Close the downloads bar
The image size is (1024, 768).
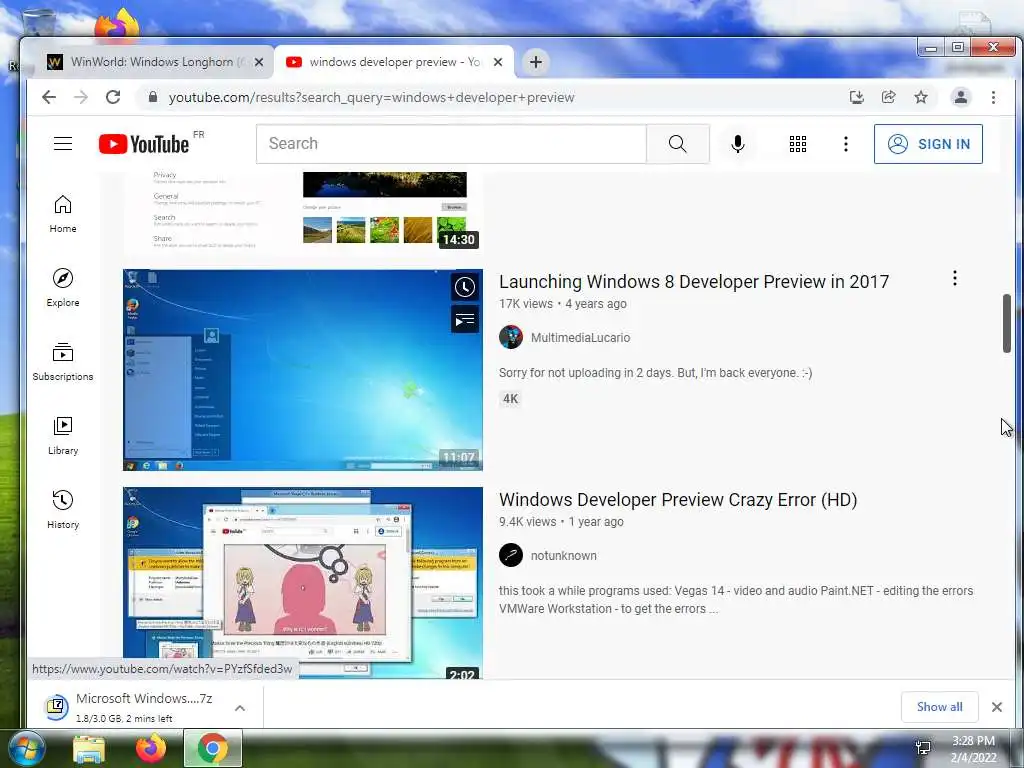(x=997, y=707)
